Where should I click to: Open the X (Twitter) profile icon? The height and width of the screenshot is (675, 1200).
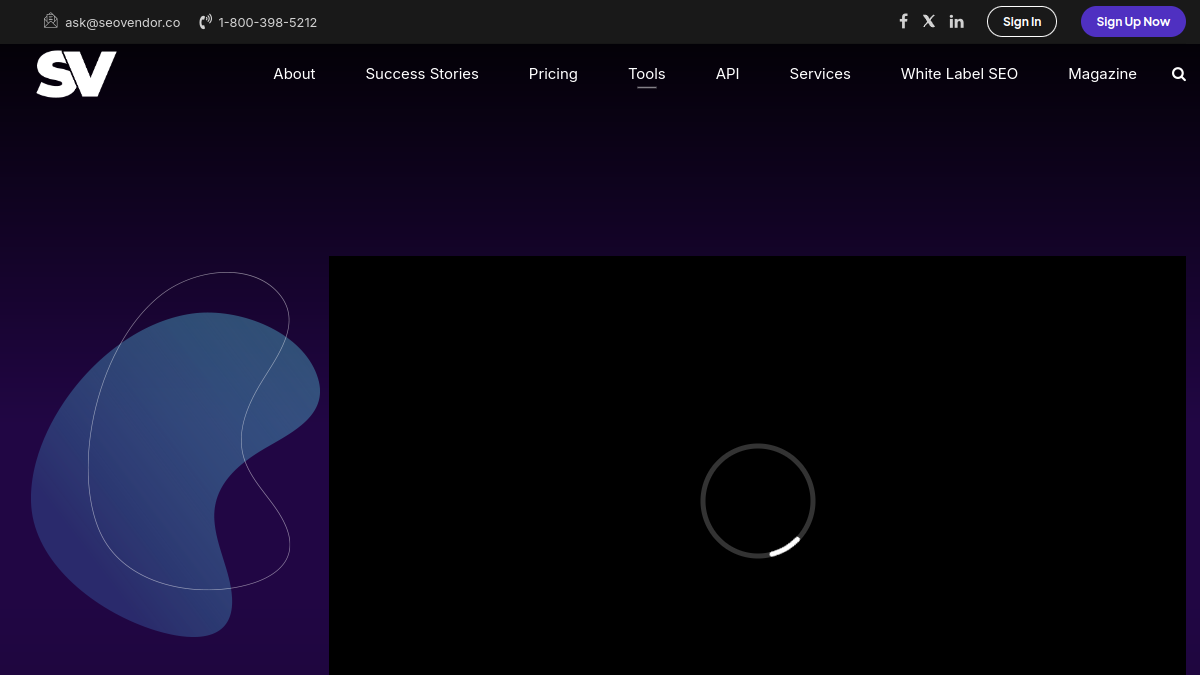click(x=929, y=21)
